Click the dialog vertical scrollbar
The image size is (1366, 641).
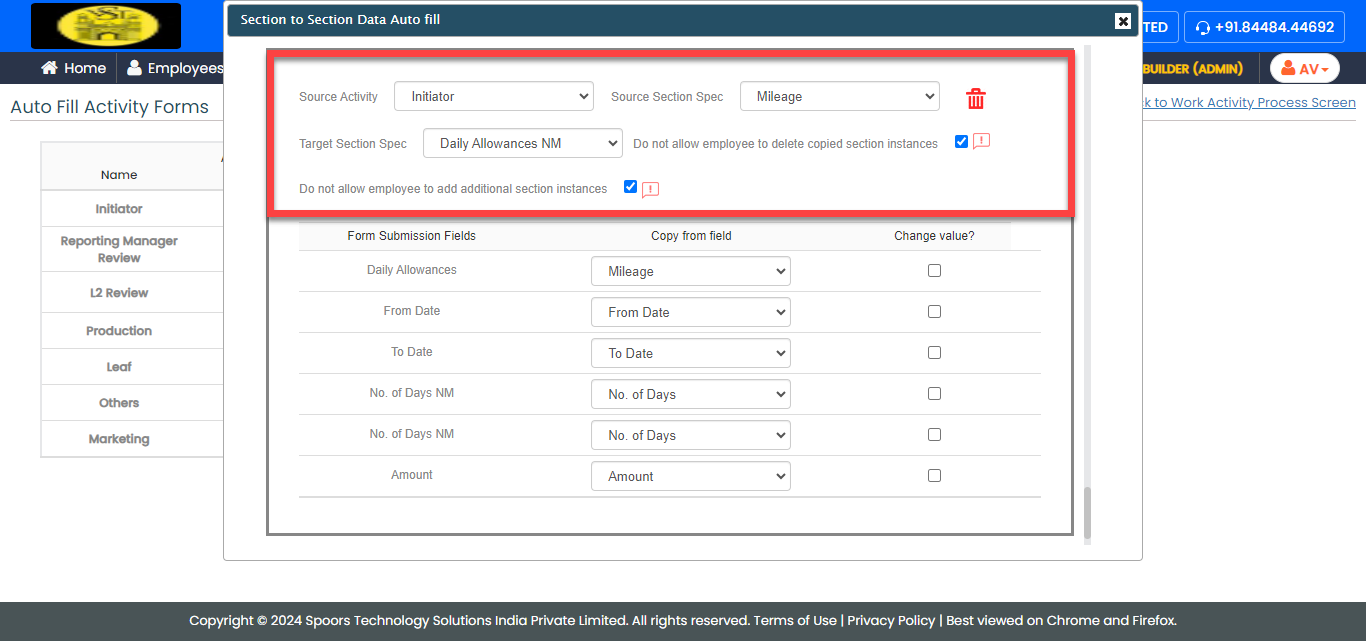coord(1087,512)
